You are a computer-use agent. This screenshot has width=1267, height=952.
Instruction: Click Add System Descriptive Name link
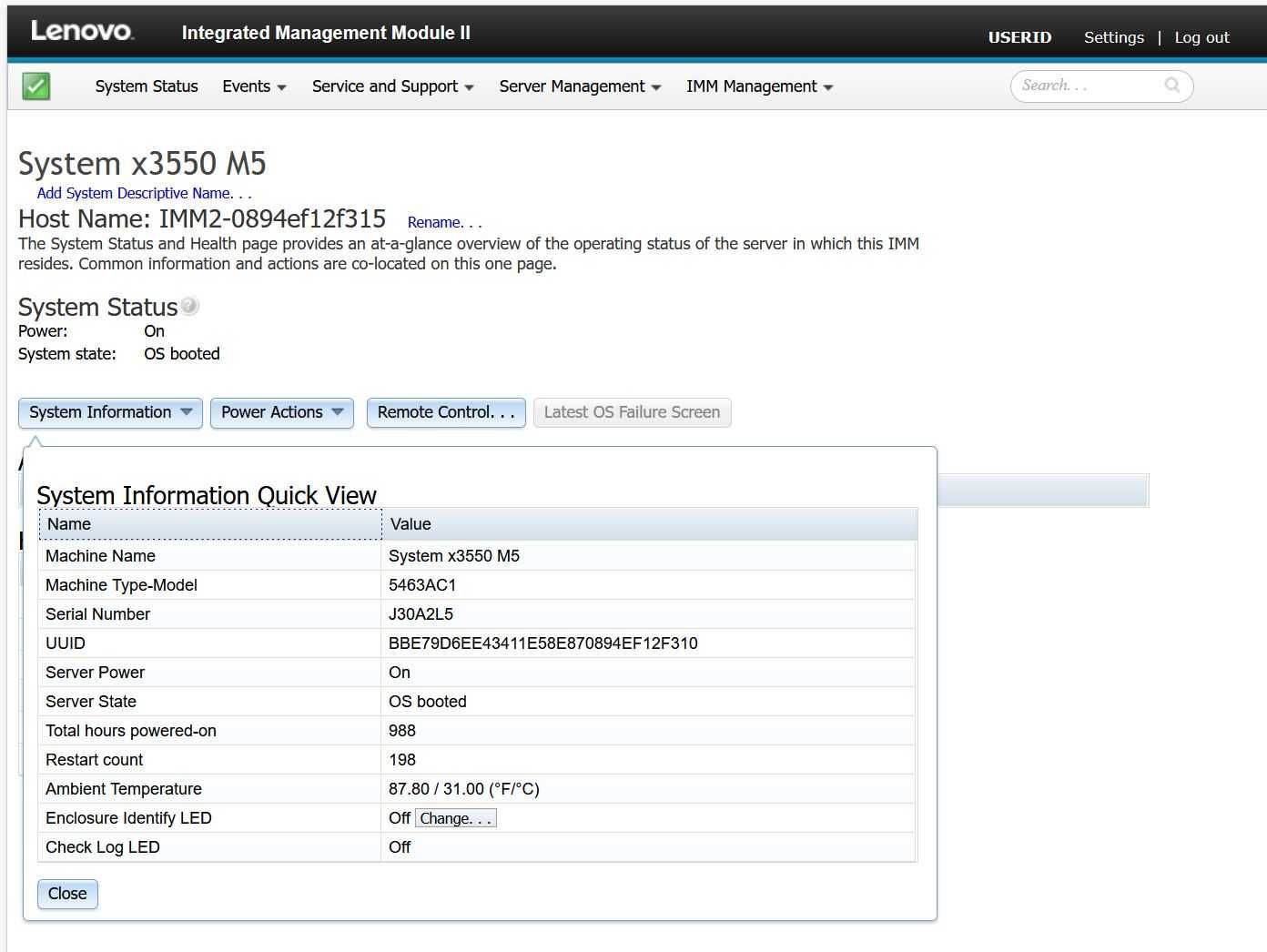pyautogui.click(x=144, y=193)
